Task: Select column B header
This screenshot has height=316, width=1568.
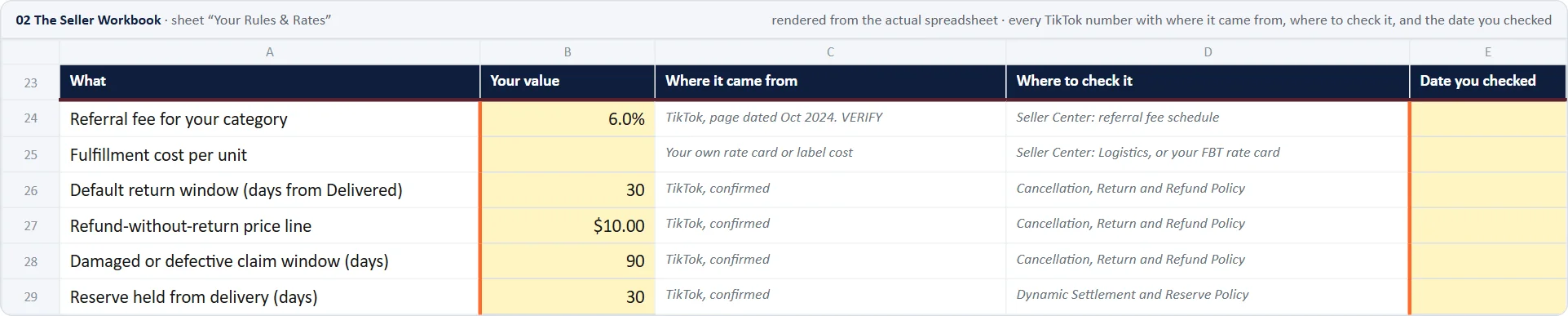Action: tap(568, 51)
